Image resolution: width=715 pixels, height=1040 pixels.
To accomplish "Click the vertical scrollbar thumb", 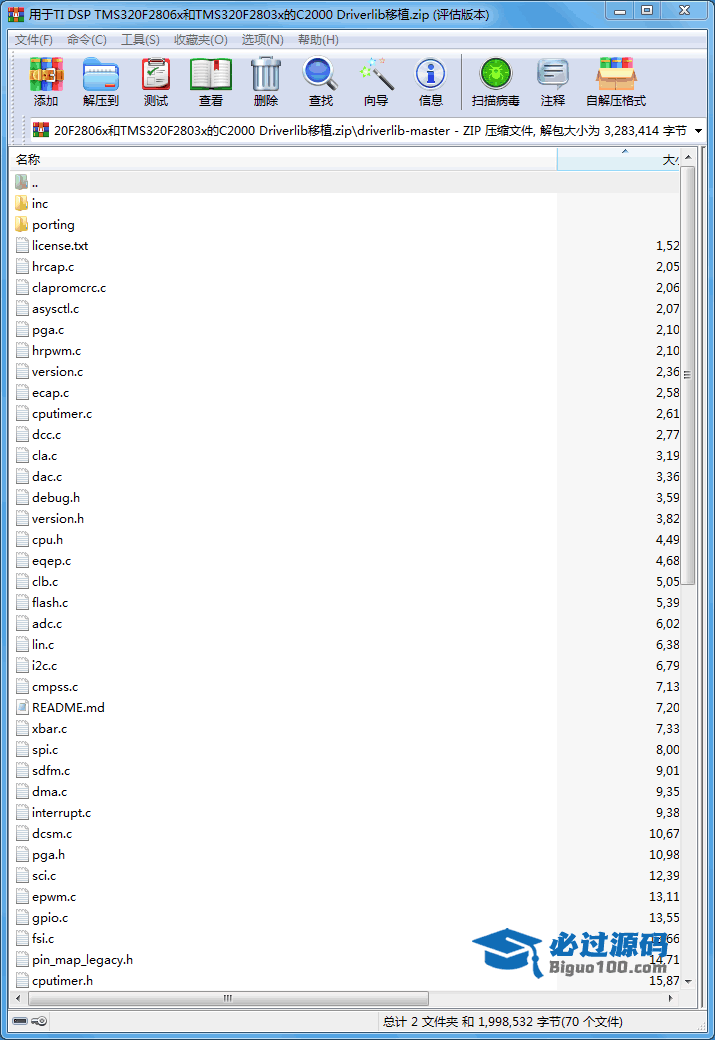I will tap(687, 375).
